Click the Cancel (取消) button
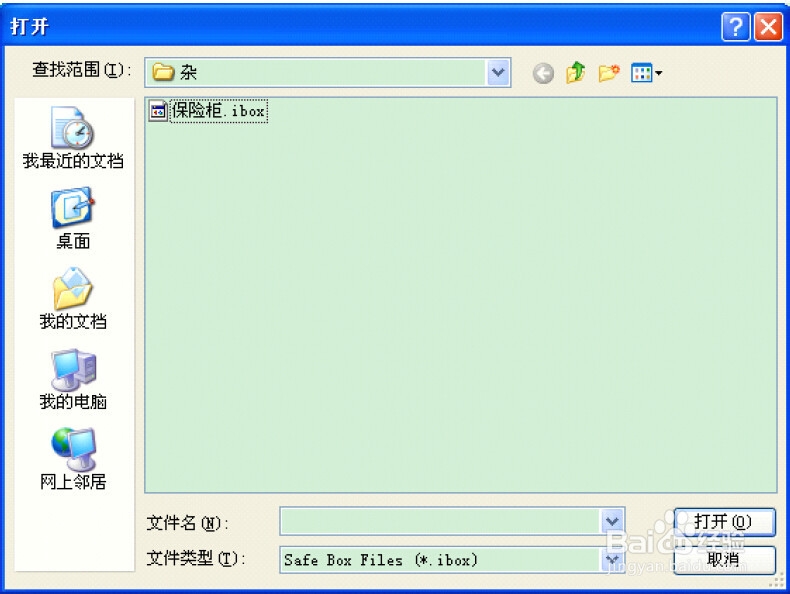This screenshot has width=790, height=594. tap(724, 559)
